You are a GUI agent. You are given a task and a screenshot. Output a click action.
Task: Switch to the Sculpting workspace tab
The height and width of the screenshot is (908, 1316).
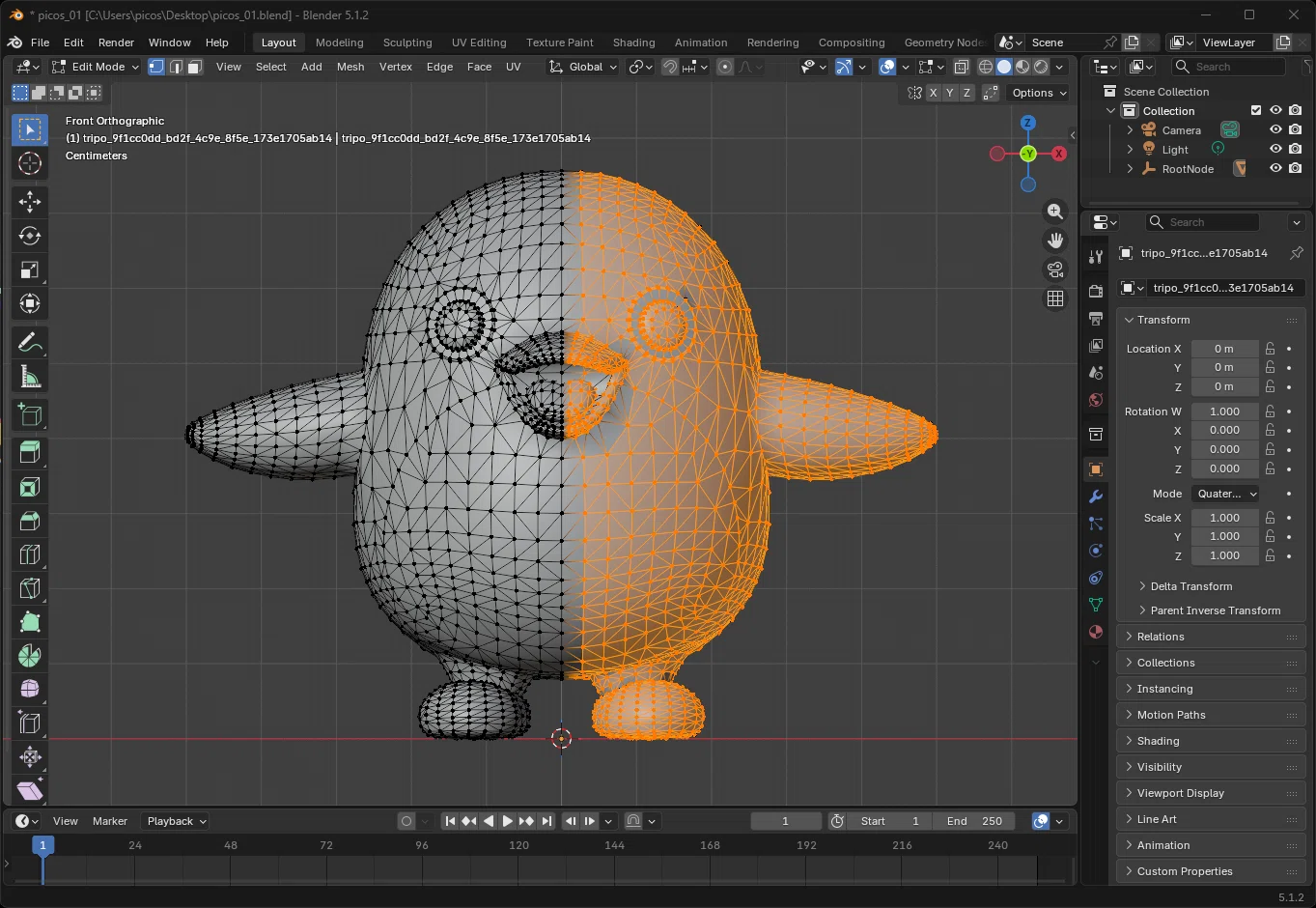click(x=407, y=43)
